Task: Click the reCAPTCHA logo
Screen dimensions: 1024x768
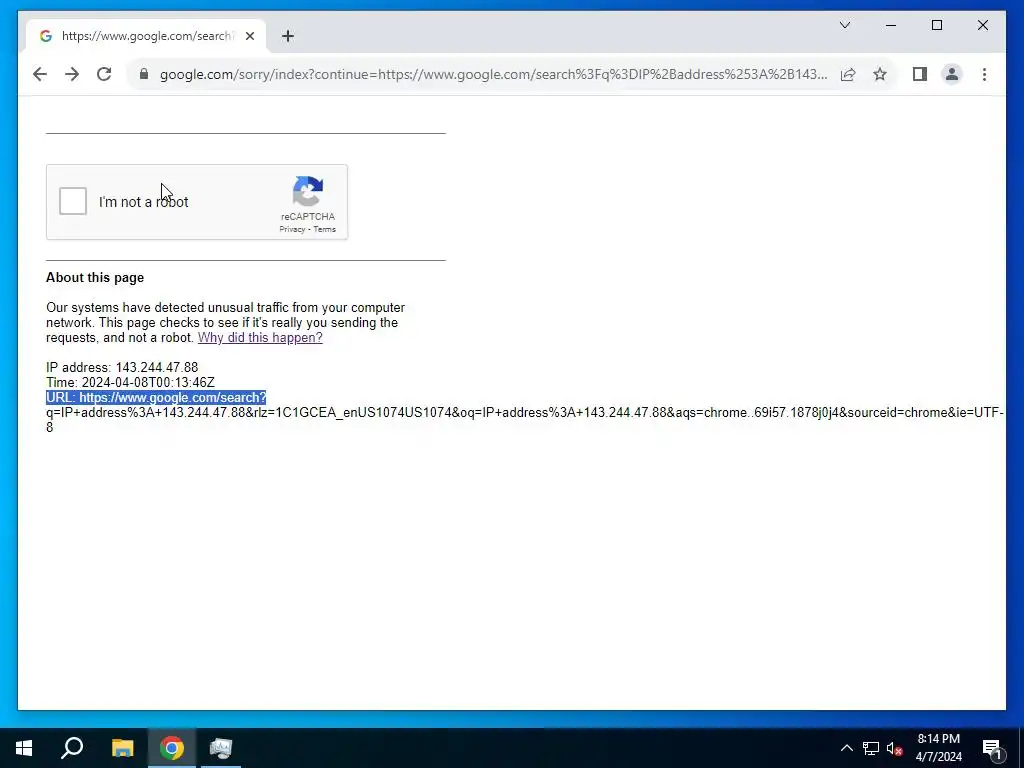Action: click(308, 191)
